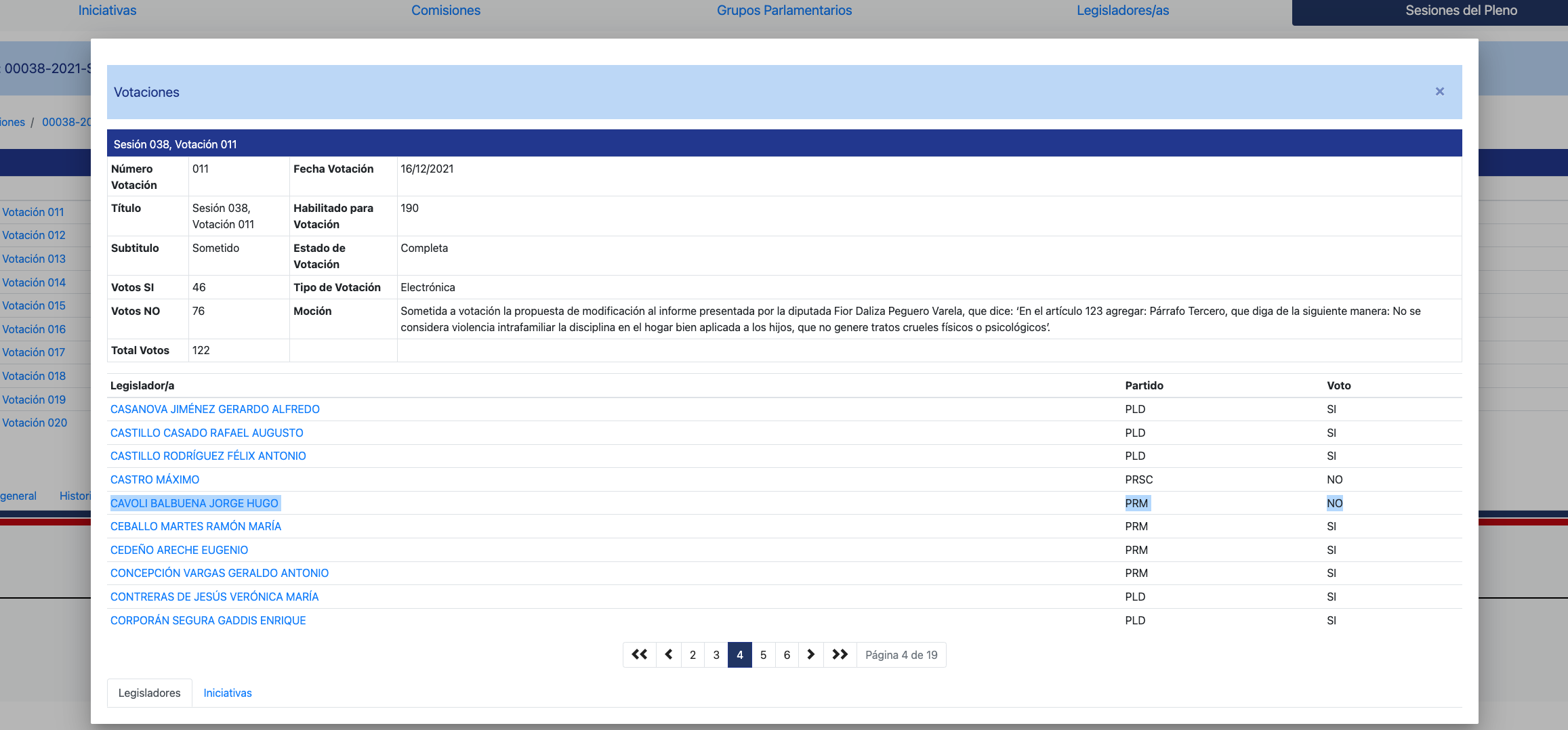Click the Sesión 038, Votación 011 header bar
1568x730 pixels.
pyautogui.click(x=784, y=144)
